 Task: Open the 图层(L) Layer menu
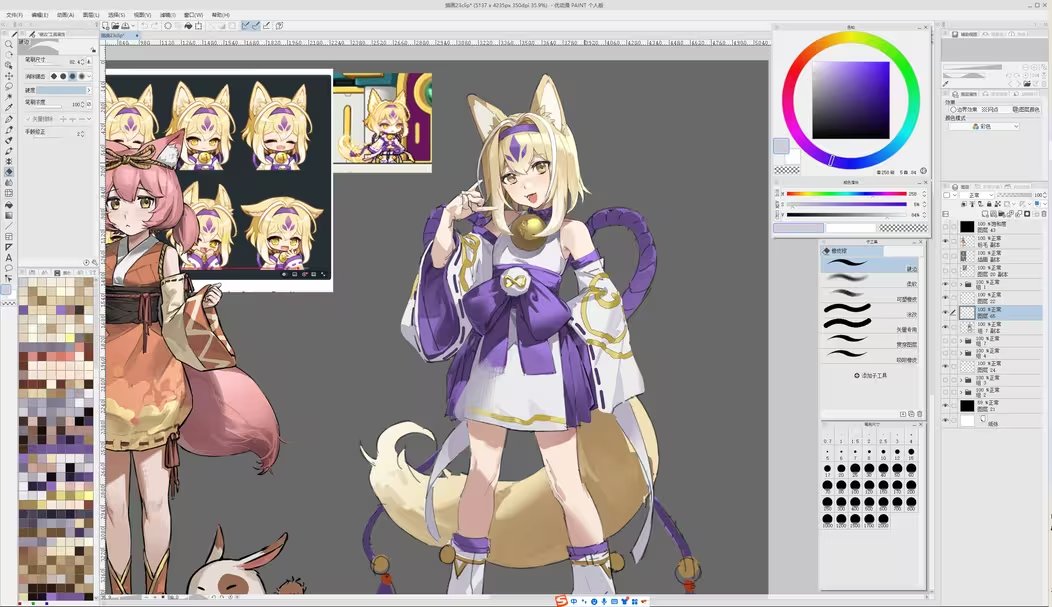point(91,15)
